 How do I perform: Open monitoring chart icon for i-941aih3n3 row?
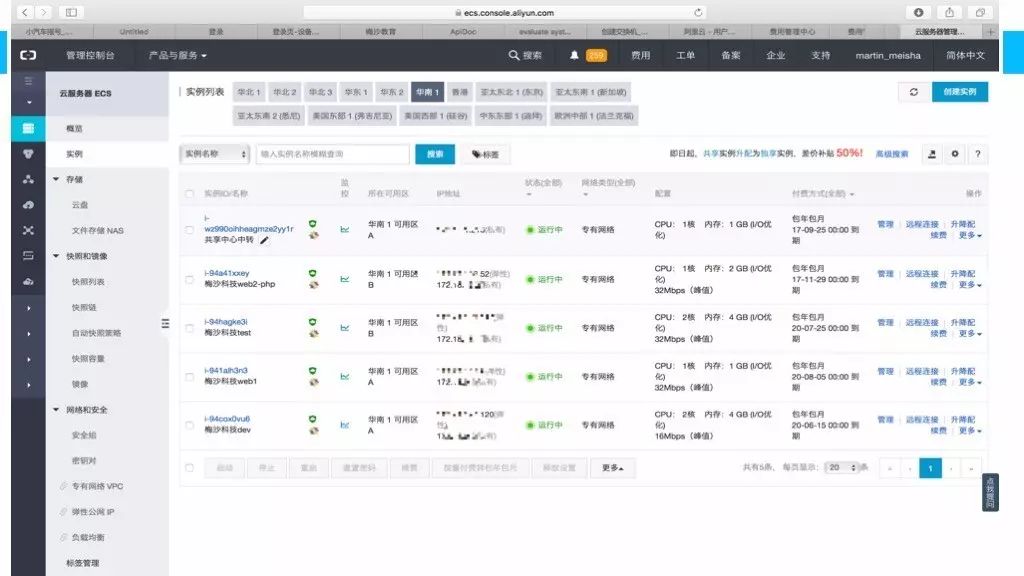345,376
